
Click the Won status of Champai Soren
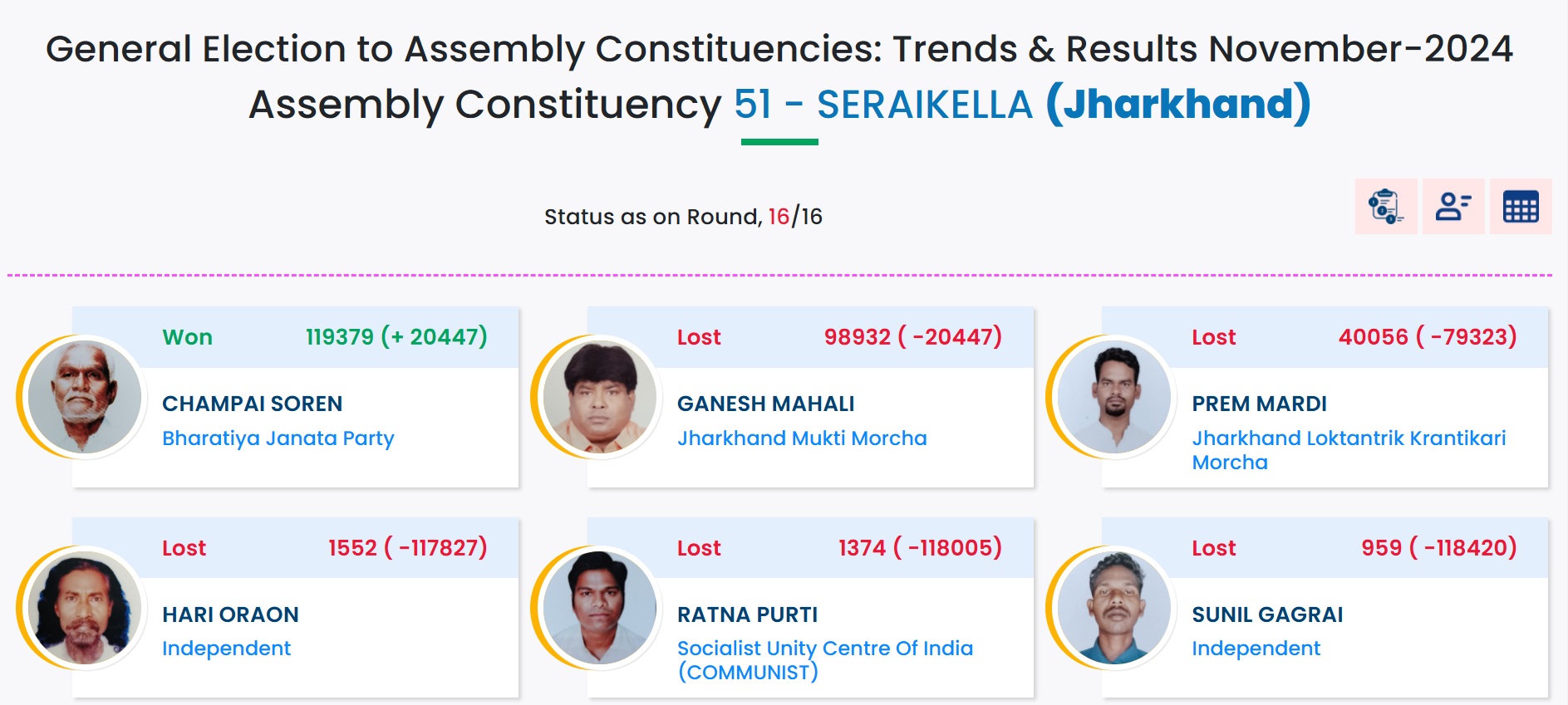[187, 337]
